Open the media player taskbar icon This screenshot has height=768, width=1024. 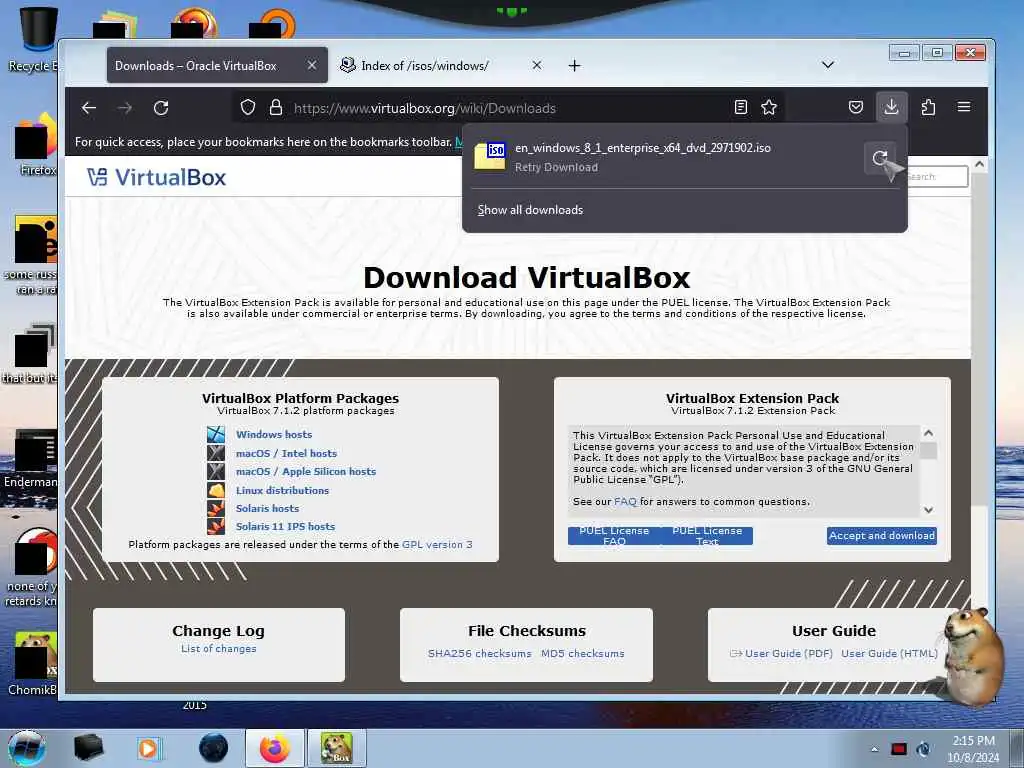[x=148, y=748]
